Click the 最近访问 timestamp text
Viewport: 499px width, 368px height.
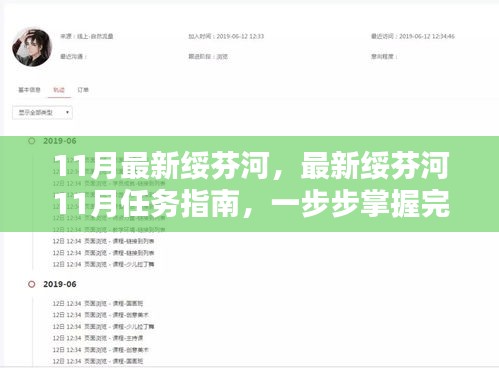pyautogui.click(x=413, y=36)
